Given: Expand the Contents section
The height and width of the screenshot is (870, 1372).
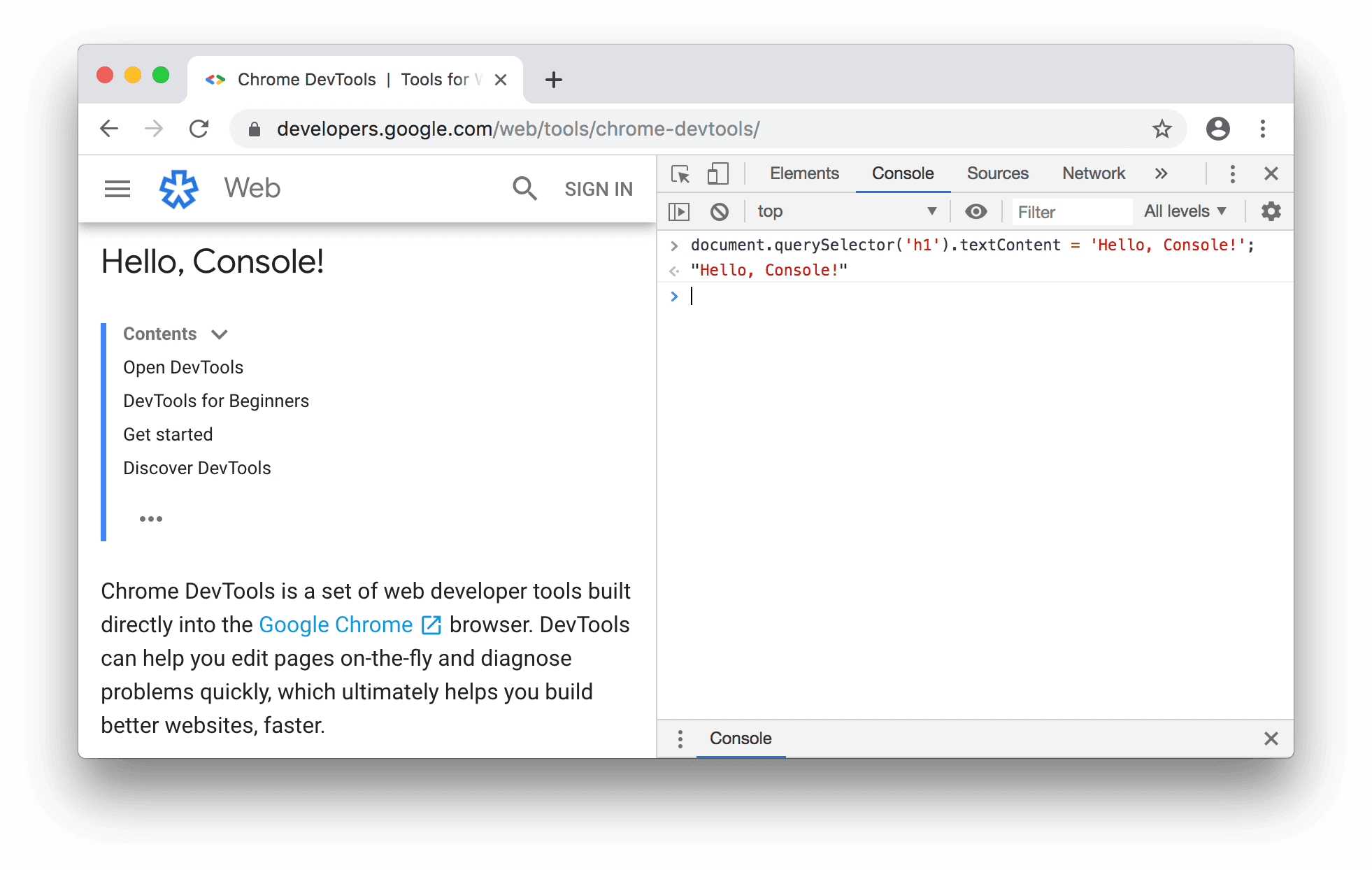Looking at the screenshot, I should tap(219, 334).
